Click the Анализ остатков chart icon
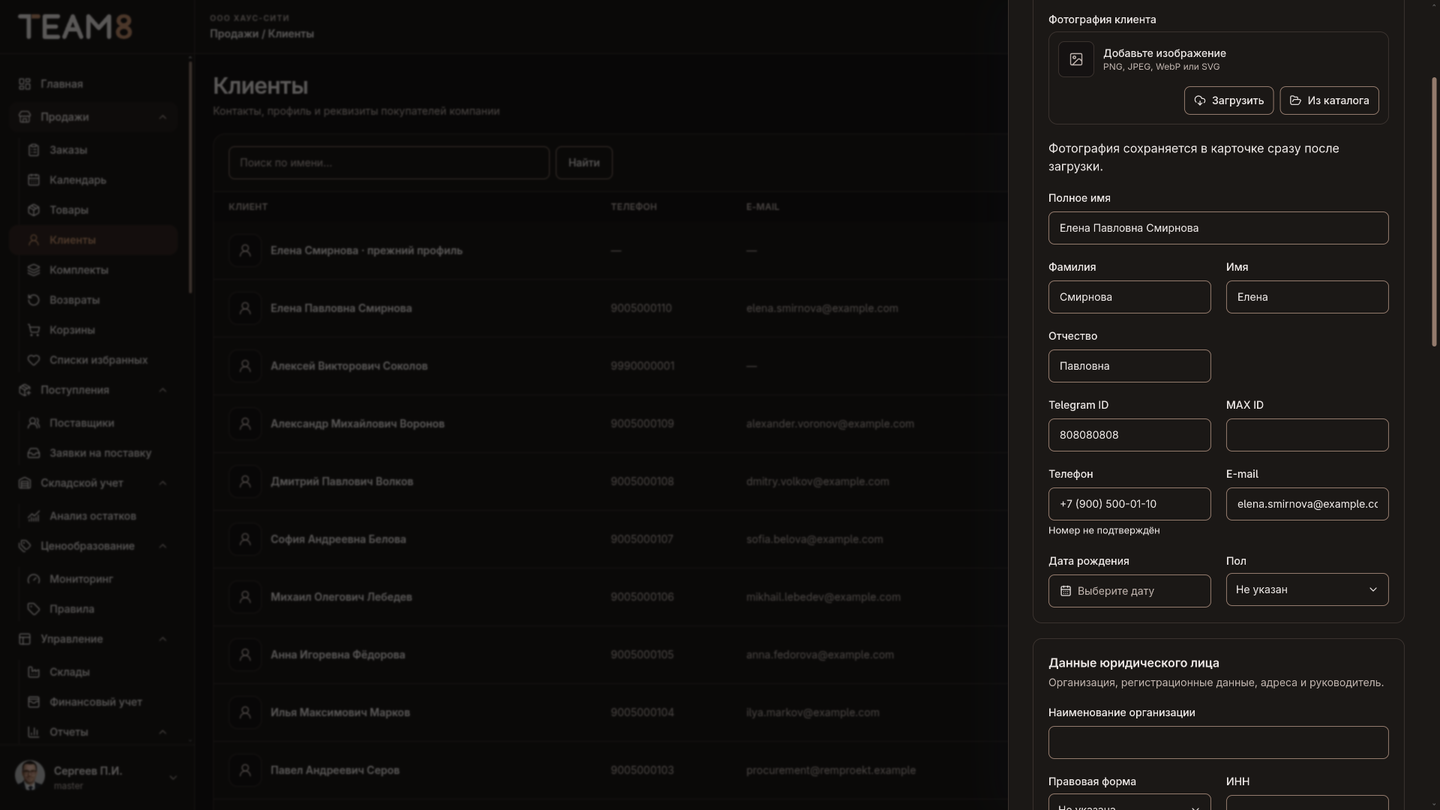The width and height of the screenshot is (1440, 810). pyautogui.click(x=34, y=516)
